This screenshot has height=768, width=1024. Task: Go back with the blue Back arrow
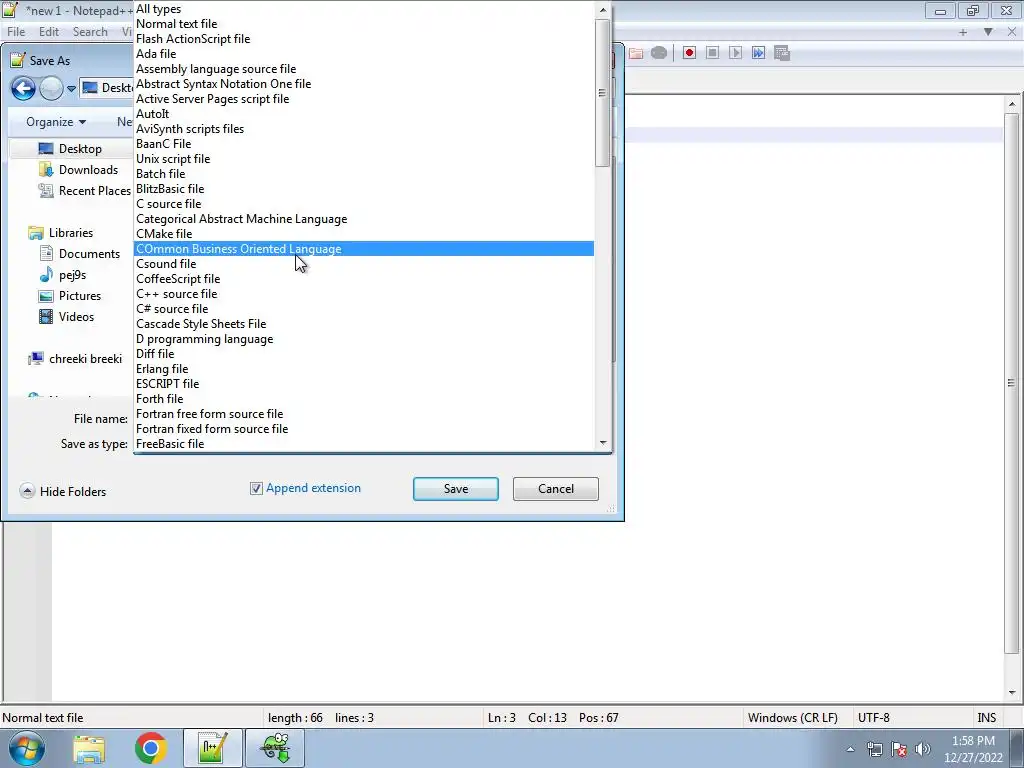click(24, 88)
